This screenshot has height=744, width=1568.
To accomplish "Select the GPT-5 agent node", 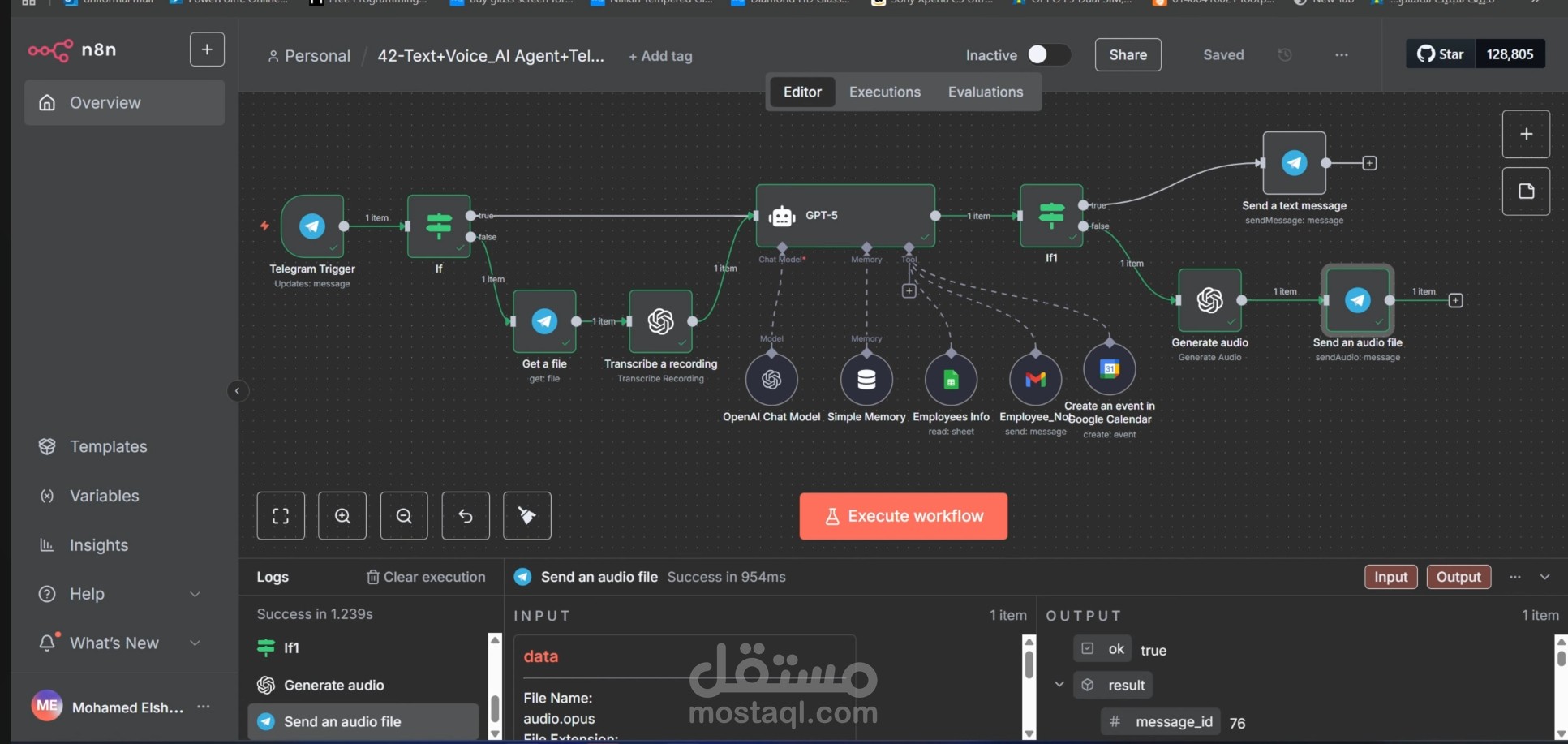I will pos(845,216).
